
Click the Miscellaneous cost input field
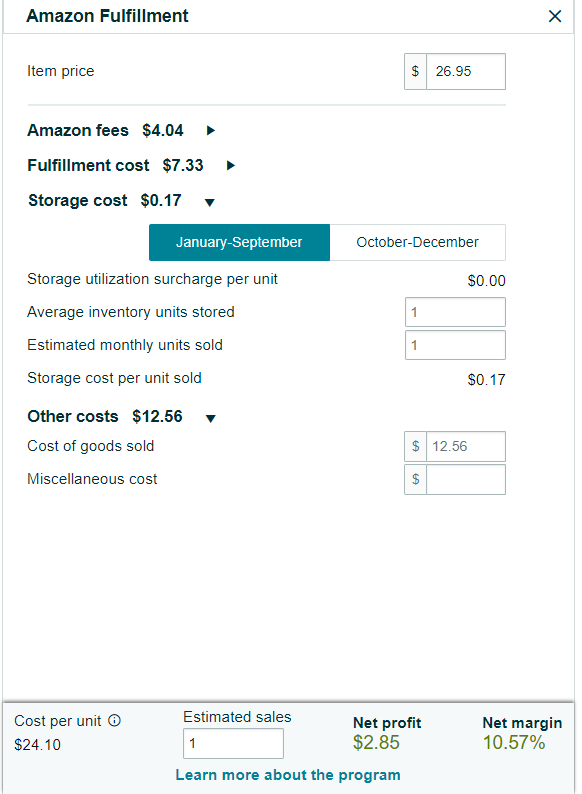pos(465,480)
